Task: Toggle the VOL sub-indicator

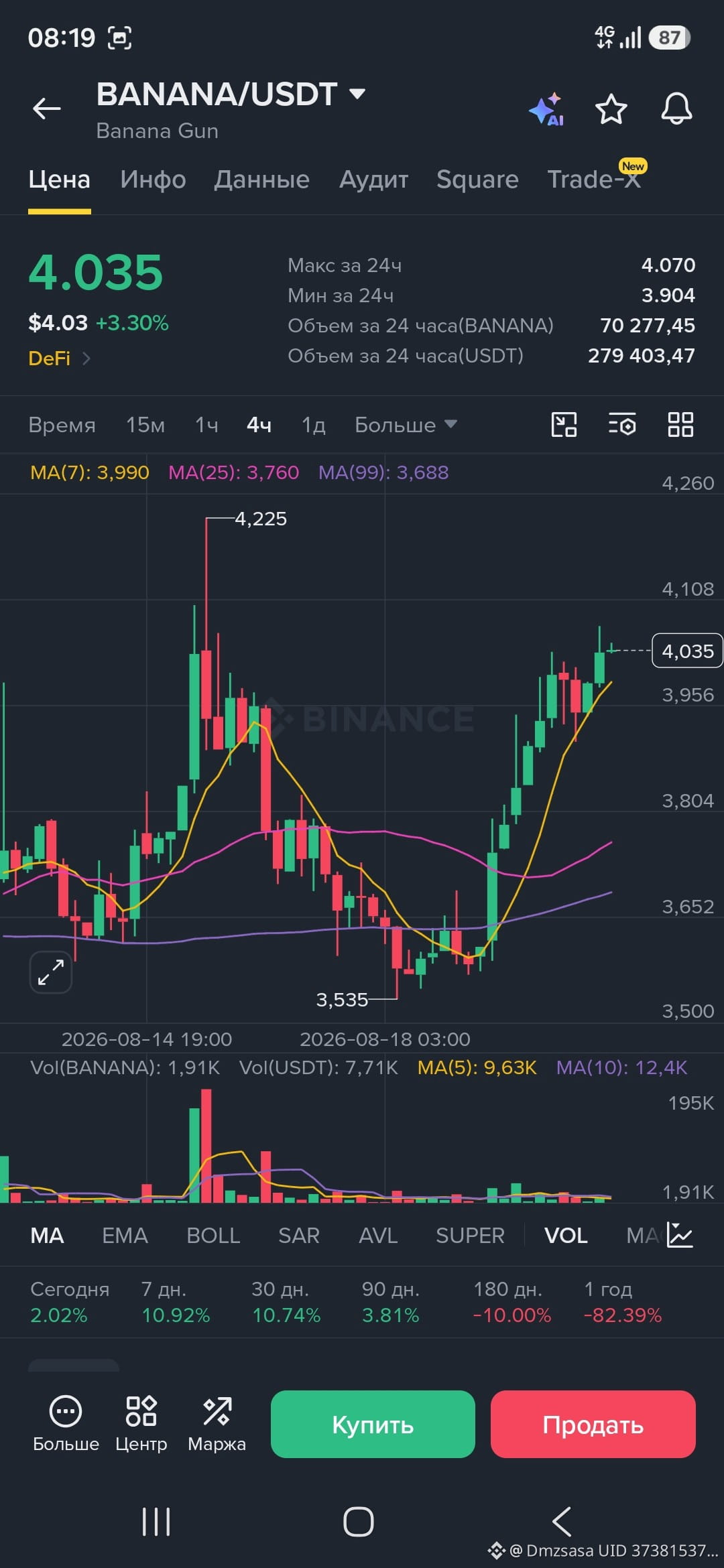Action: 566,1235
